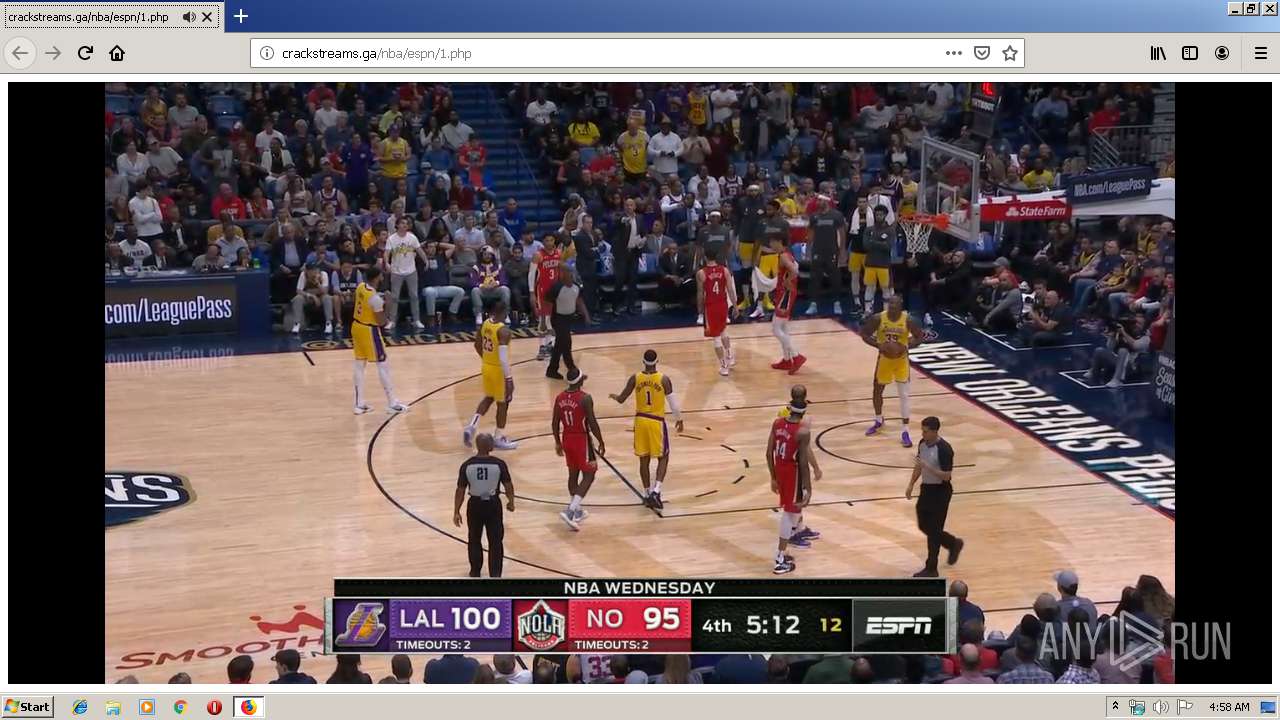Screen dimensions: 1280x720
Task: Launch Google Chrome from taskbar
Action: tap(180, 707)
